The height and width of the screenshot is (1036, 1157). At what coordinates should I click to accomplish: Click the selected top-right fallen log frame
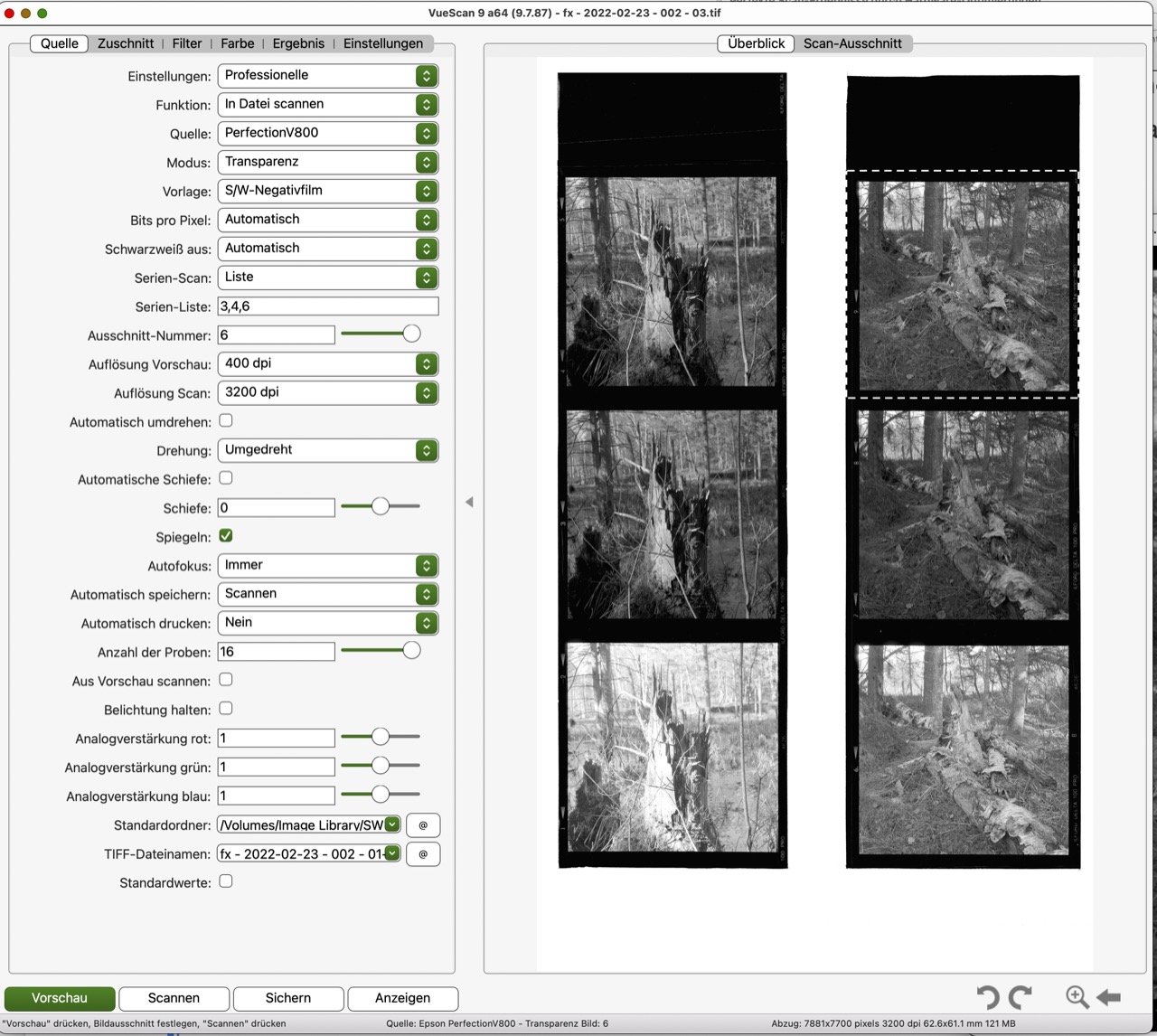(963, 285)
